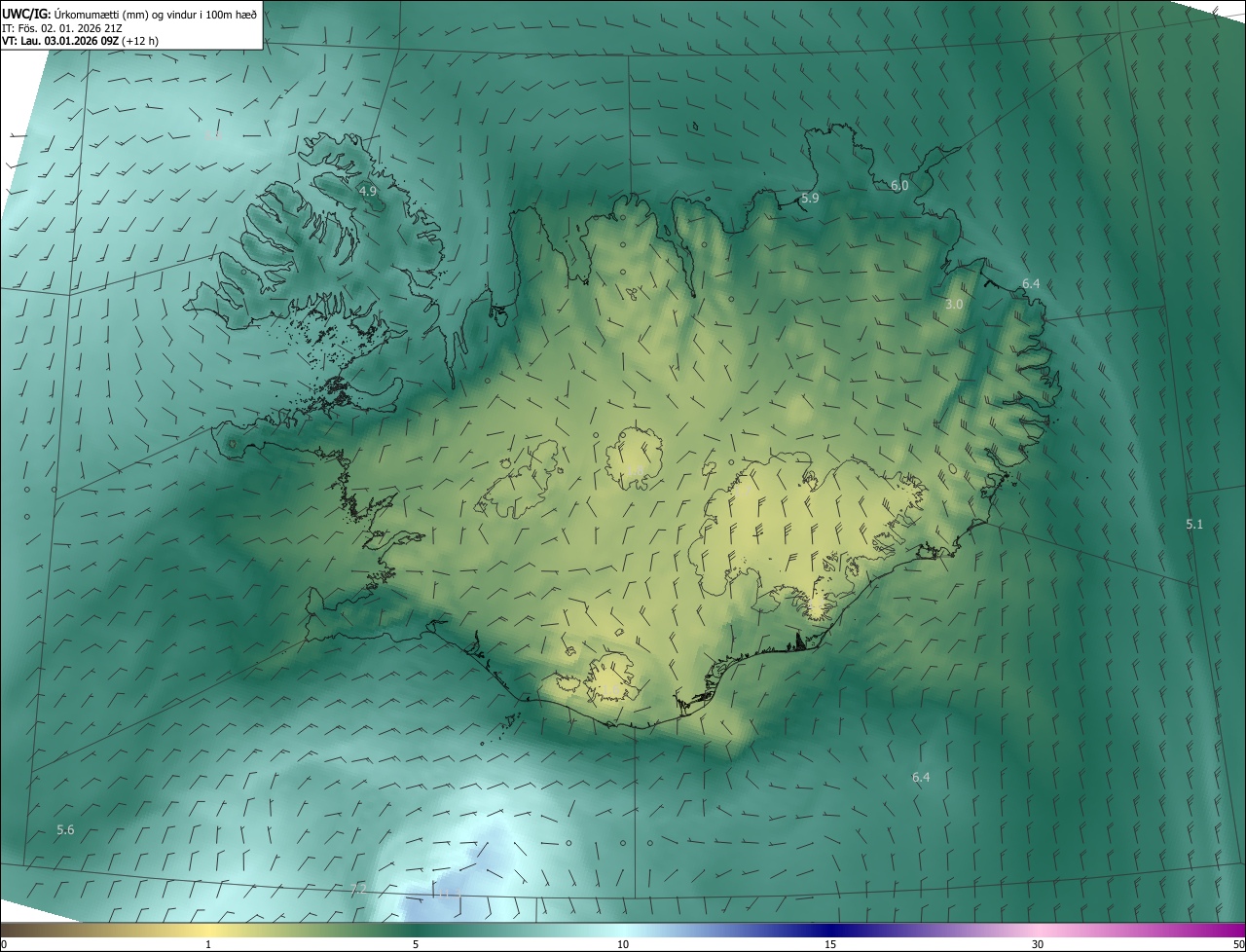This screenshot has width=1246, height=952.
Task: Click the yellow section of the precipitation colorbar
Action: tap(208, 930)
